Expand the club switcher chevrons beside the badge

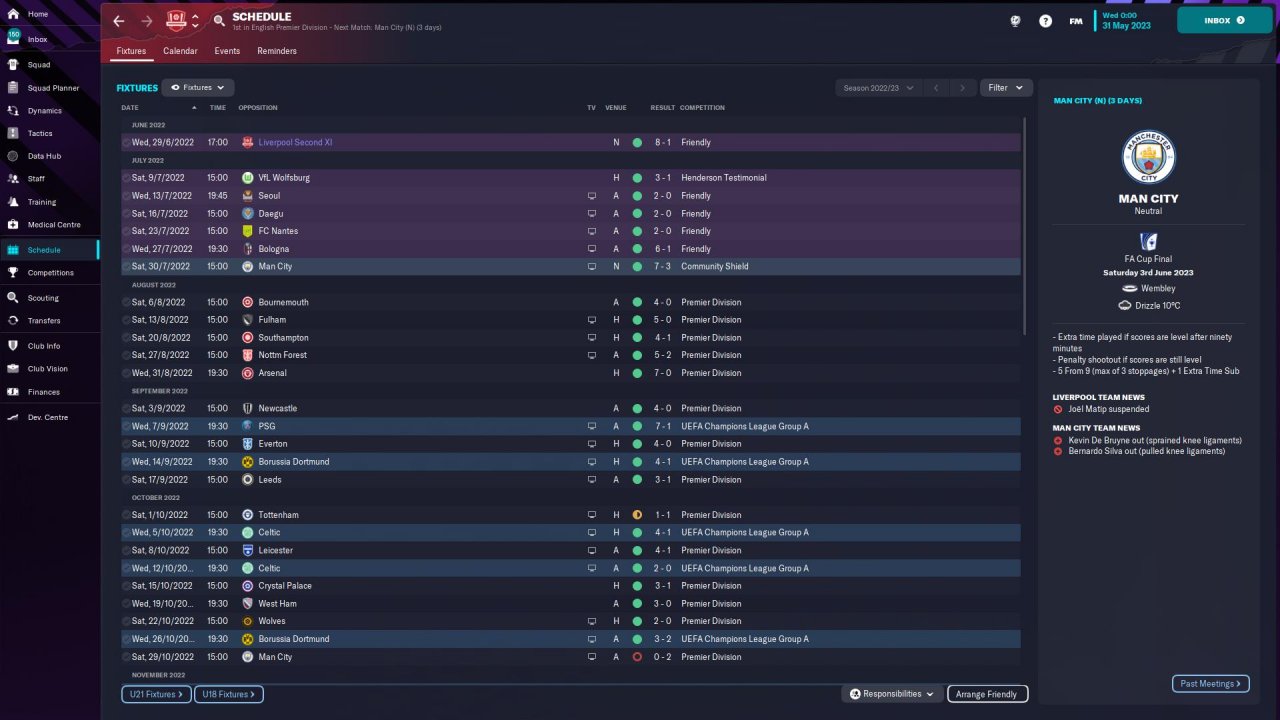(195, 21)
